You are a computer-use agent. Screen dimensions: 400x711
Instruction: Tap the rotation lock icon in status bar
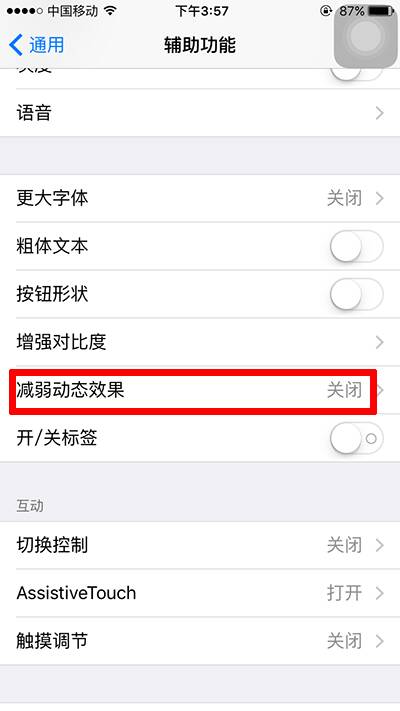(326, 10)
